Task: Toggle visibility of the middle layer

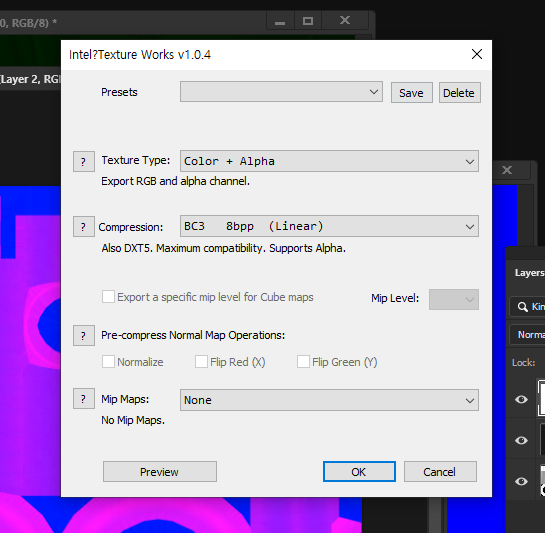Action: (521, 440)
